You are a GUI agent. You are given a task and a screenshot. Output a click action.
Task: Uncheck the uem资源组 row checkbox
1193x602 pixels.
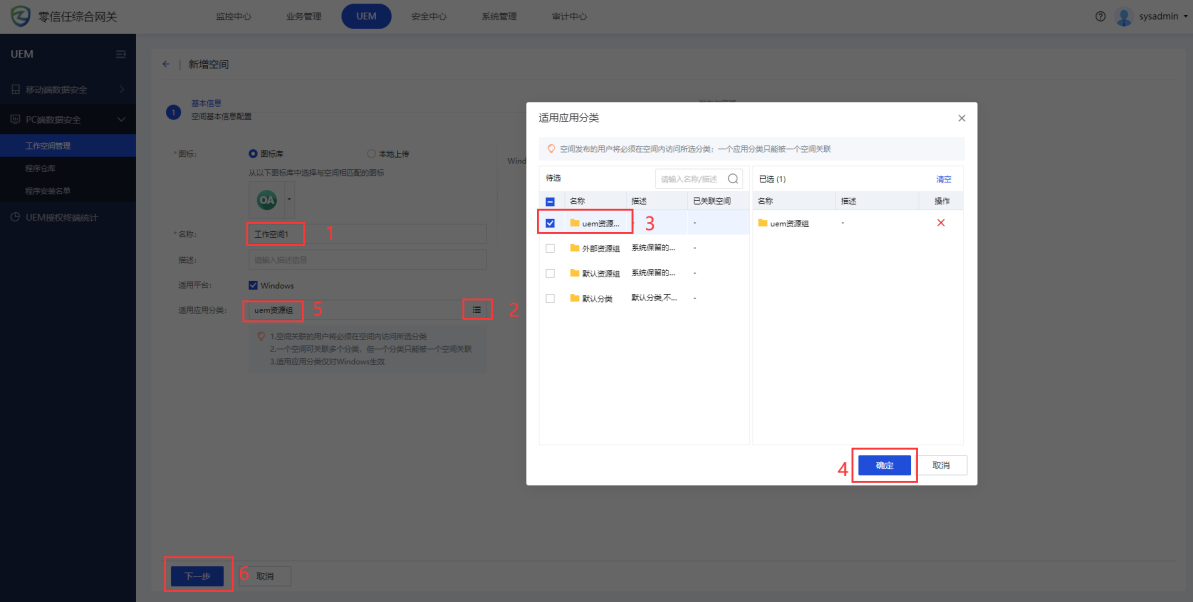click(x=550, y=223)
